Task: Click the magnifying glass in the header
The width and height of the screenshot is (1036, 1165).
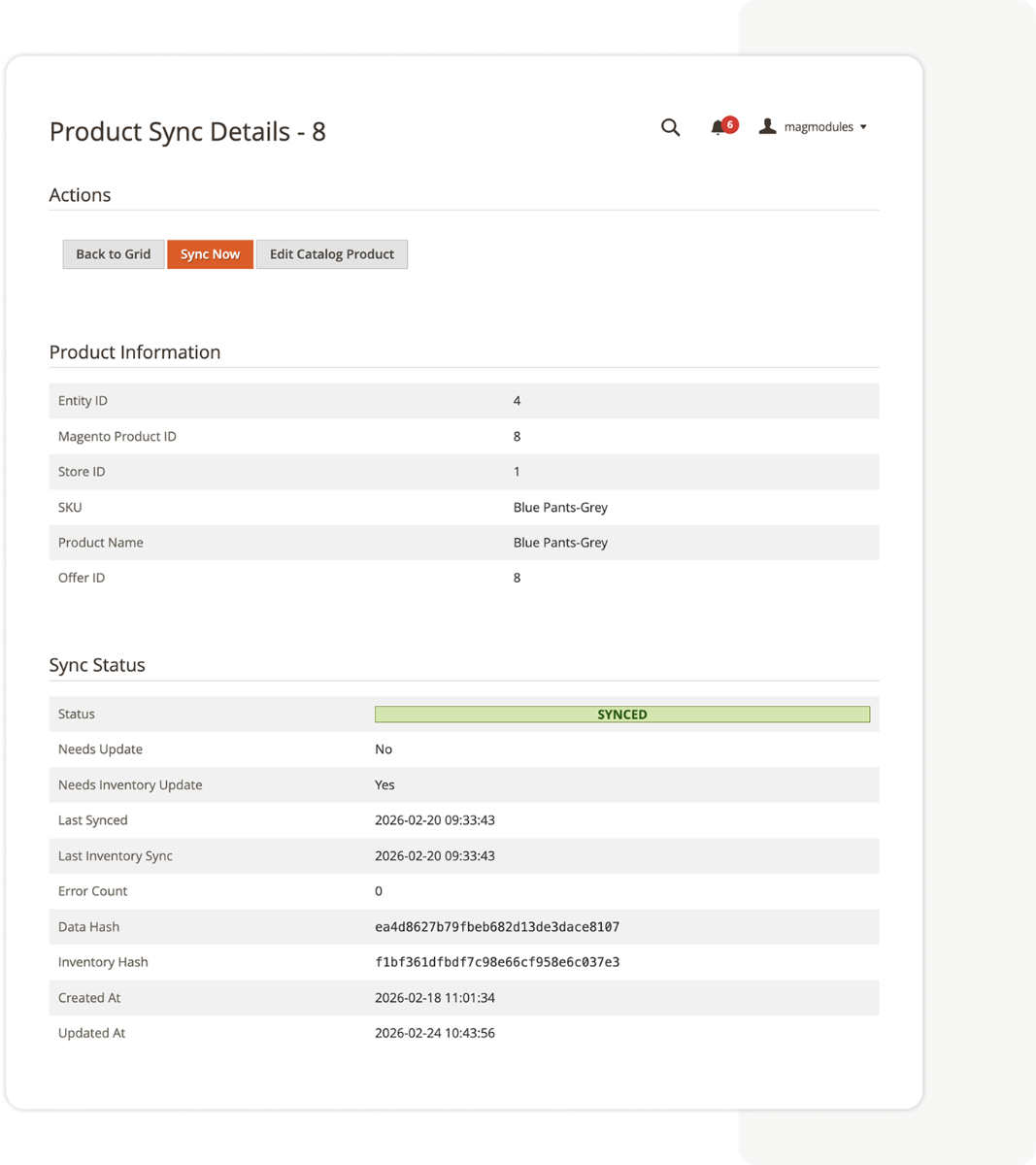Action: (x=670, y=127)
